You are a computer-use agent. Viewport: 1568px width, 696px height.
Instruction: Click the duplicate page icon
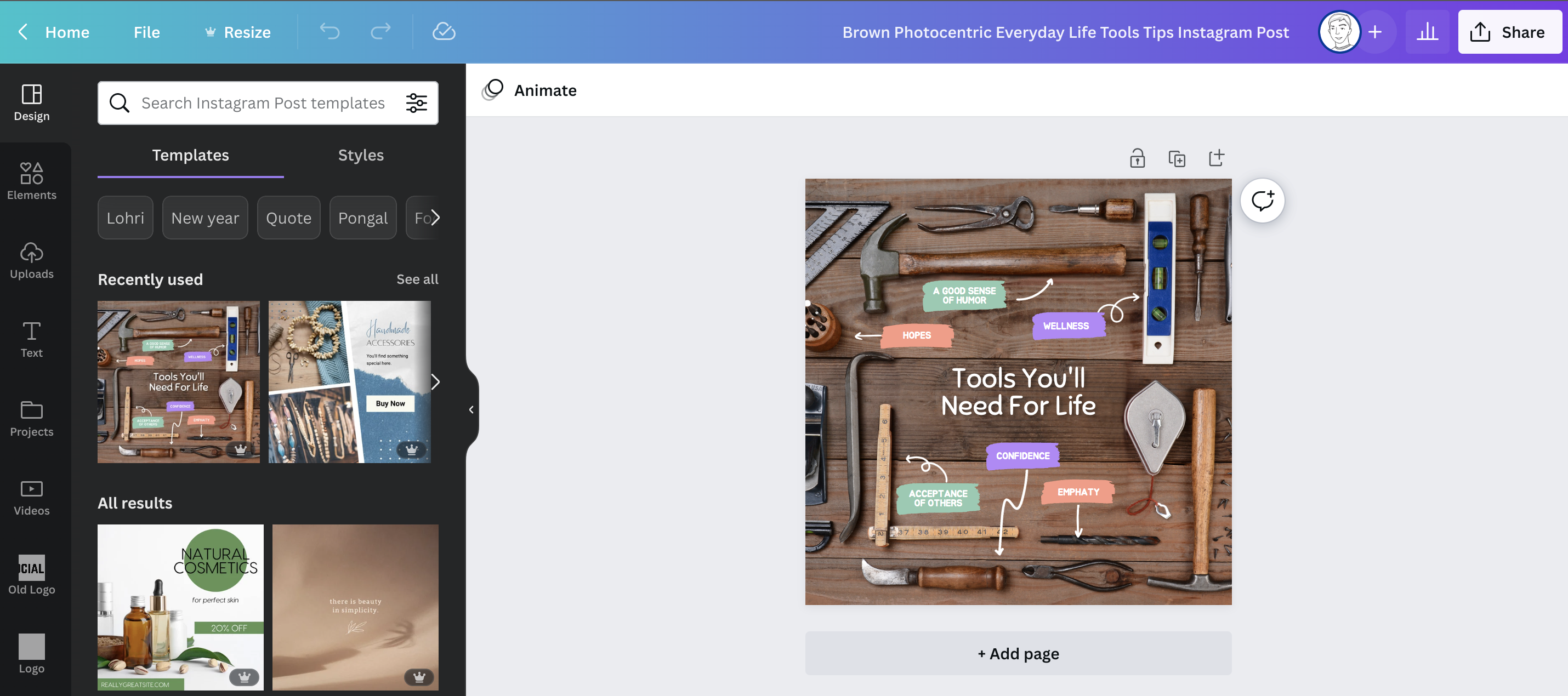(x=1177, y=159)
